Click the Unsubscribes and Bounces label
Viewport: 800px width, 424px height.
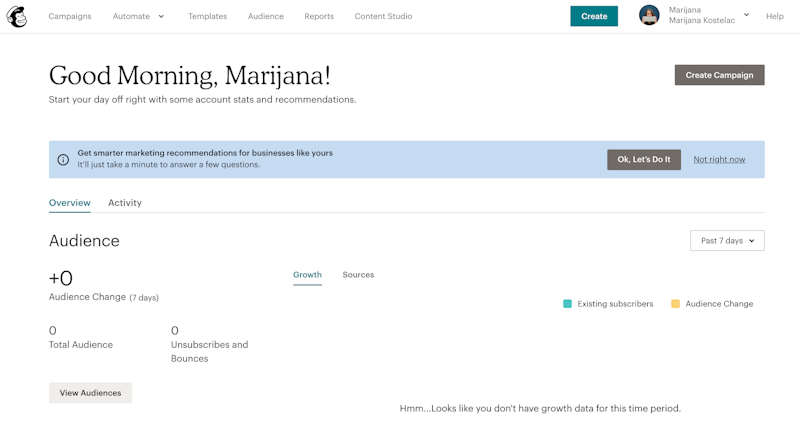(x=210, y=352)
